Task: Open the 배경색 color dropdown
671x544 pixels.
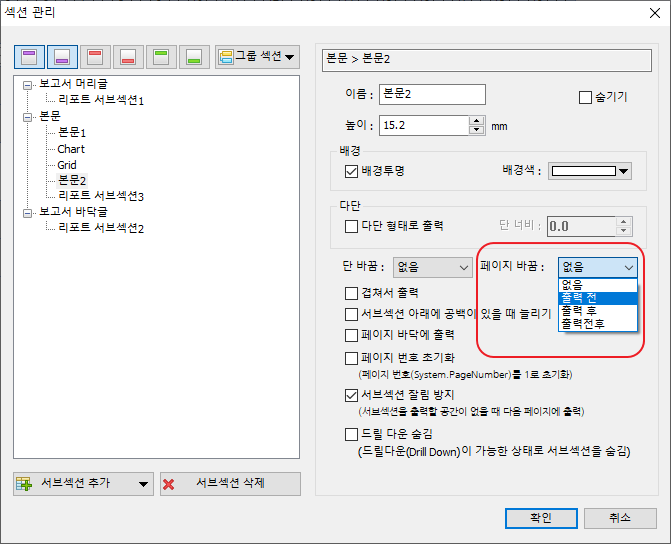Action: [x=590, y=171]
